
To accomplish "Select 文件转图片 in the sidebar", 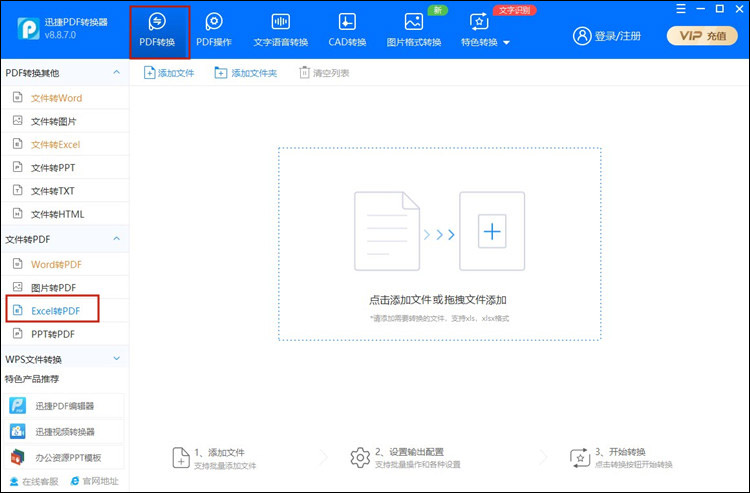I will [x=65, y=121].
